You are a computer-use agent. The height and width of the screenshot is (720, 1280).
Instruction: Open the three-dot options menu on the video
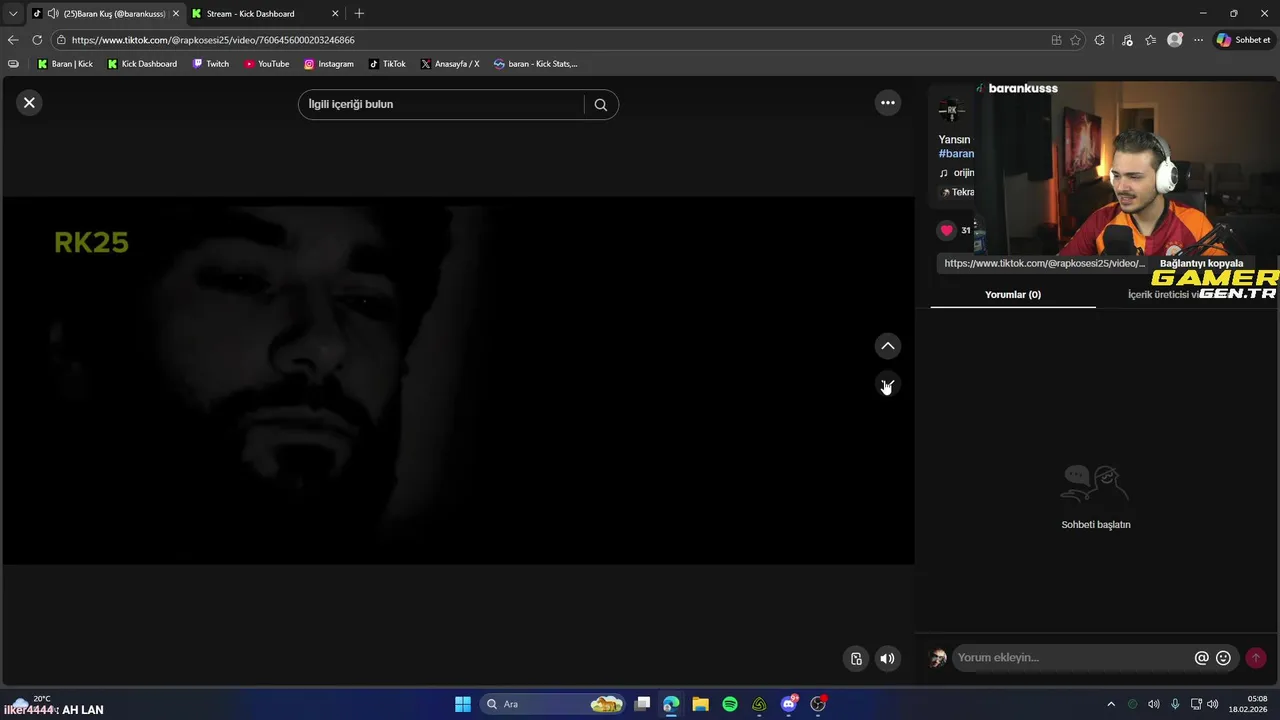click(x=887, y=102)
